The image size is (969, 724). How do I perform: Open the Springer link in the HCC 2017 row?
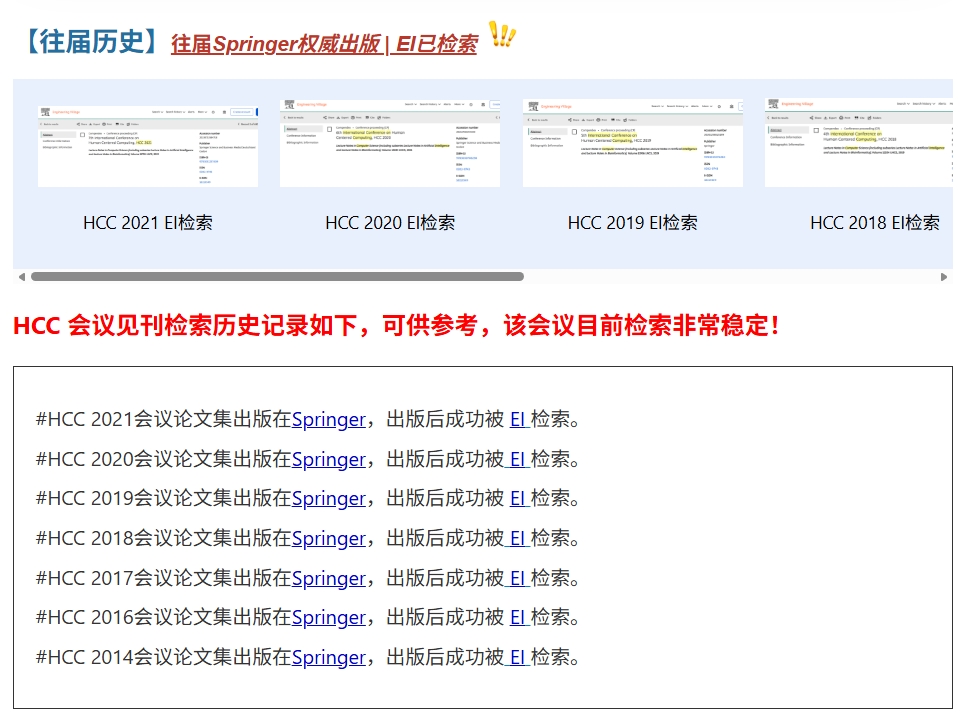tap(329, 578)
